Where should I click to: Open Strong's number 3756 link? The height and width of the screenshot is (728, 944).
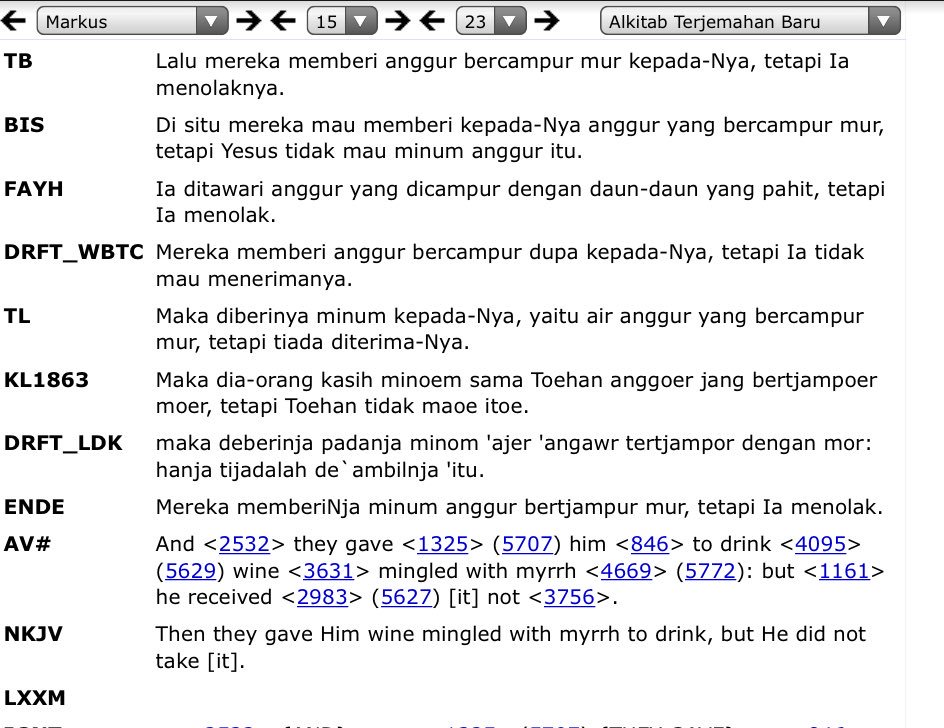(569, 597)
